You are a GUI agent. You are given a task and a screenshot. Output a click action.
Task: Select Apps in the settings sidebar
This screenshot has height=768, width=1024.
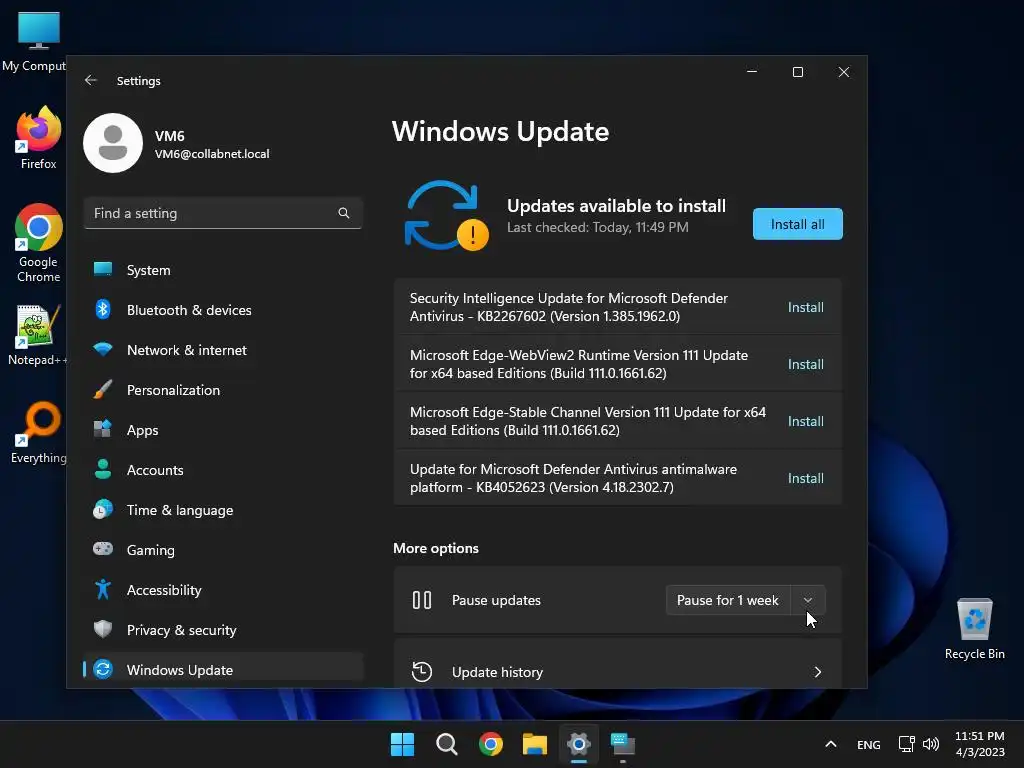coord(223,430)
